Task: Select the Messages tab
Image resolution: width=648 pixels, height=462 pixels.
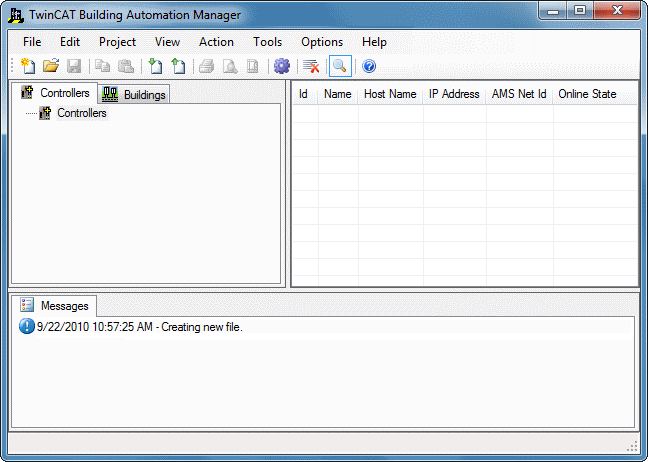Action: click(54, 306)
